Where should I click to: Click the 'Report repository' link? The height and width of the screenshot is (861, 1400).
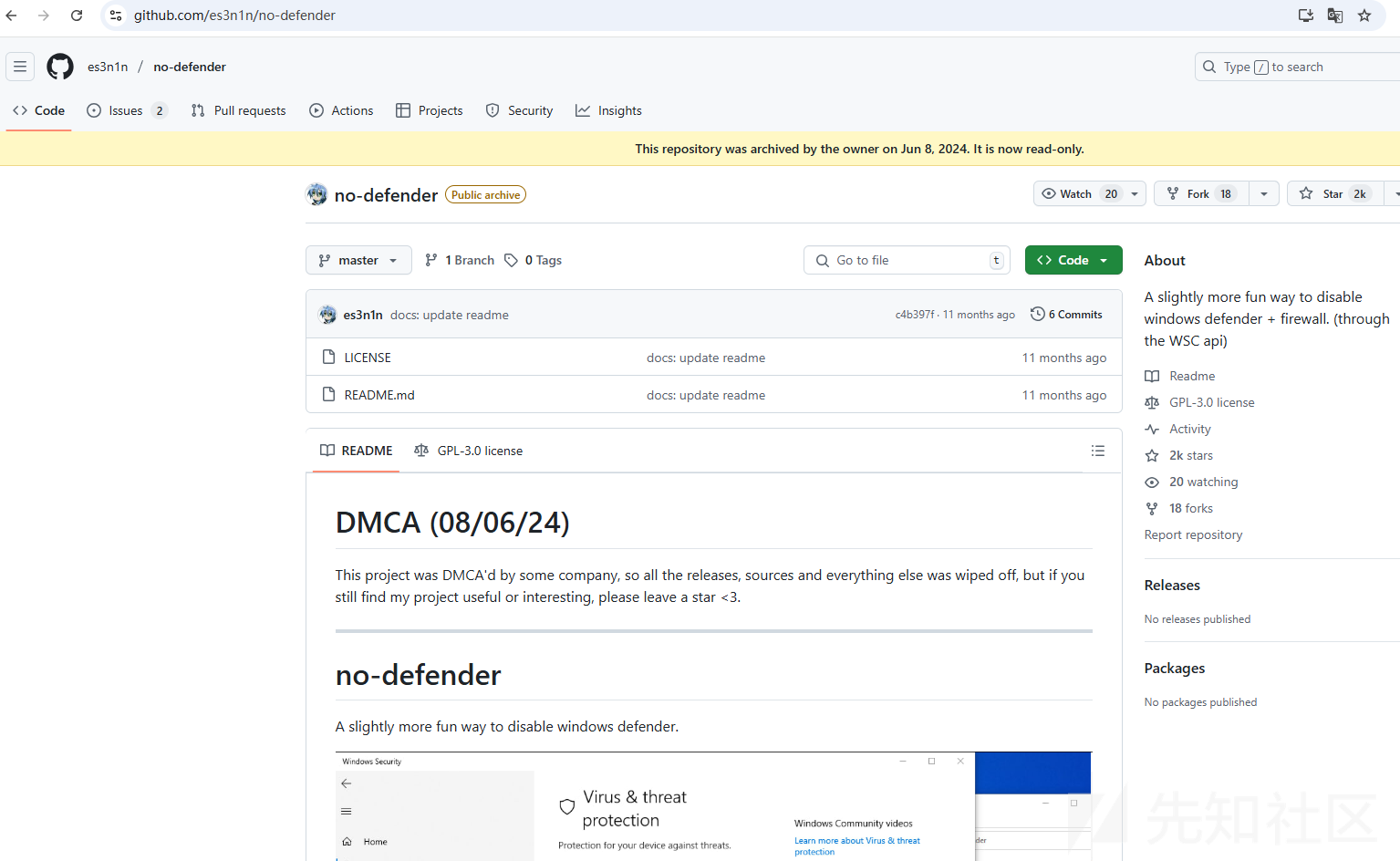coord(1193,534)
